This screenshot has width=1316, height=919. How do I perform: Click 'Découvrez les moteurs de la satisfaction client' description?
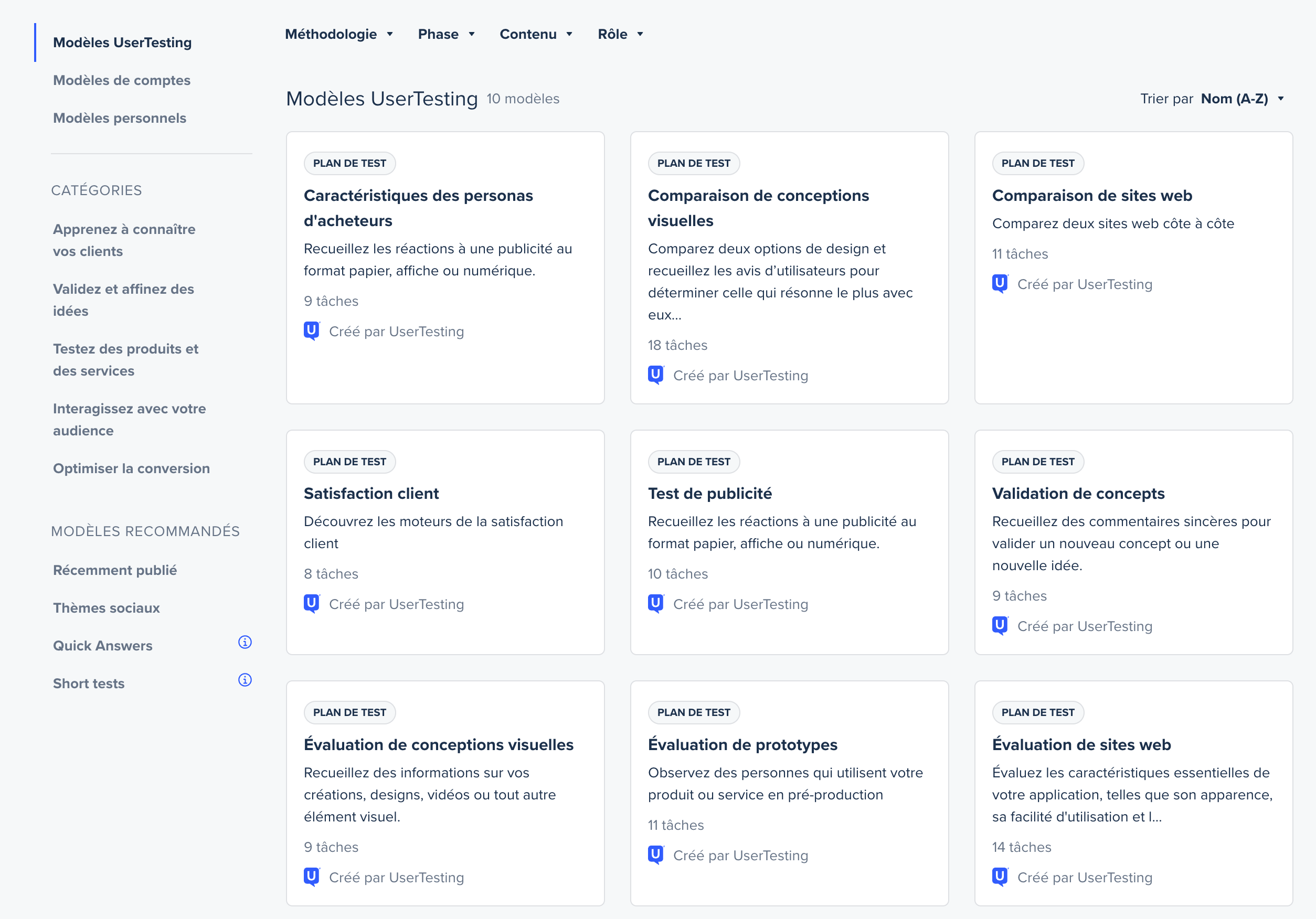point(433,532)
